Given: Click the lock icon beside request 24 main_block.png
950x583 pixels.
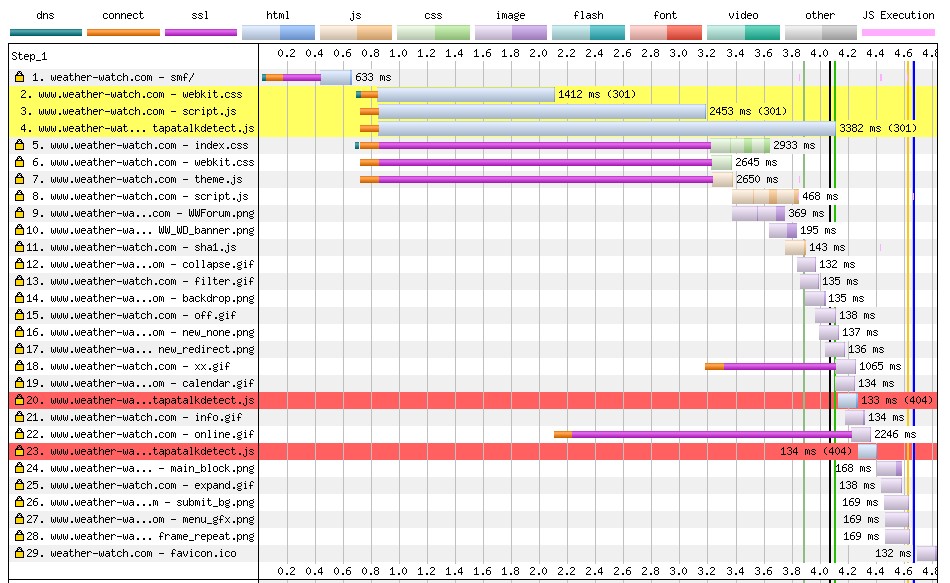Looking at the screenshot, I should (x=19, y=467).
